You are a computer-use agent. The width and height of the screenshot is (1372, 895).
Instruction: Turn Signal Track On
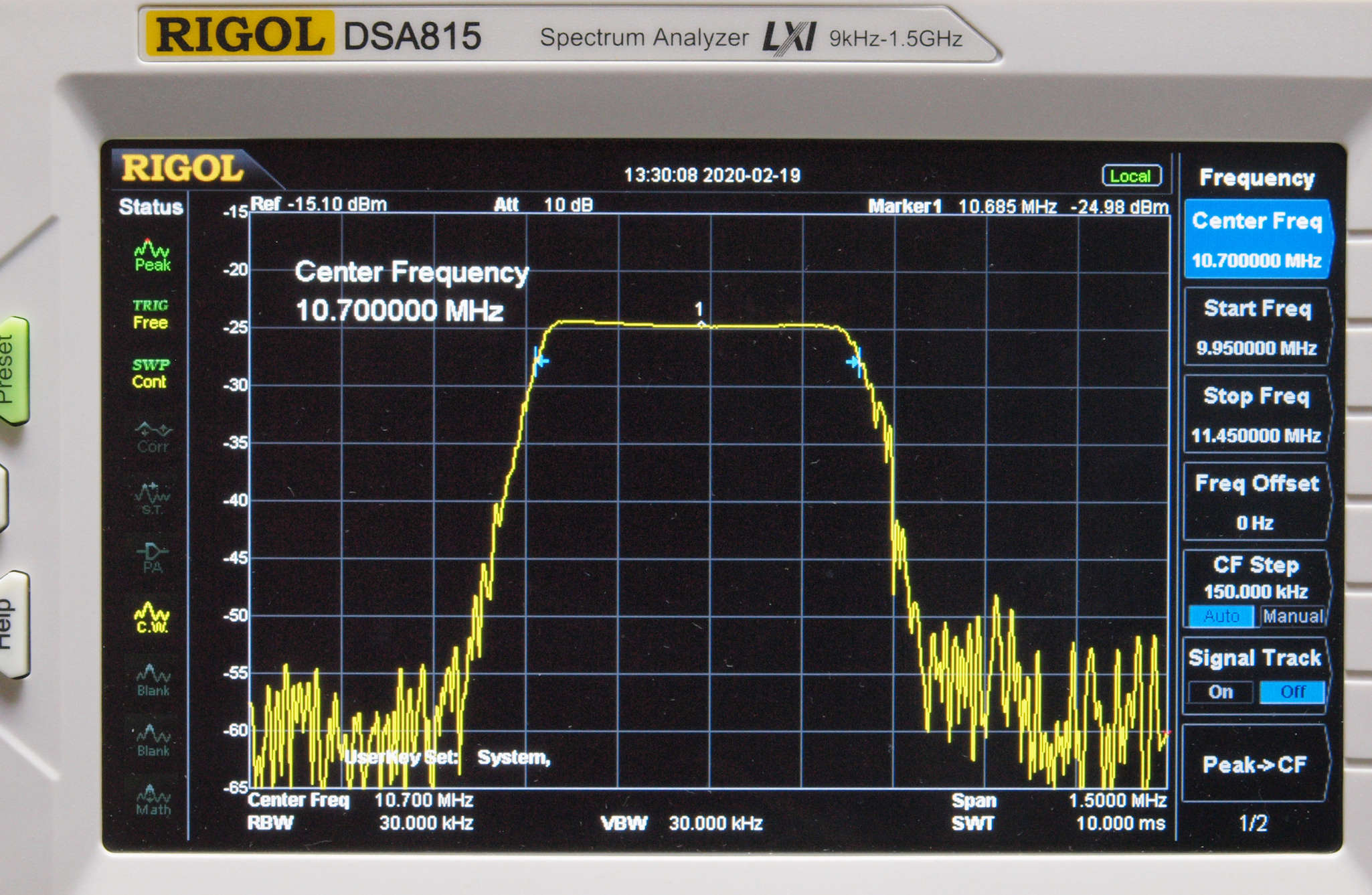(x=1220, y=692)
